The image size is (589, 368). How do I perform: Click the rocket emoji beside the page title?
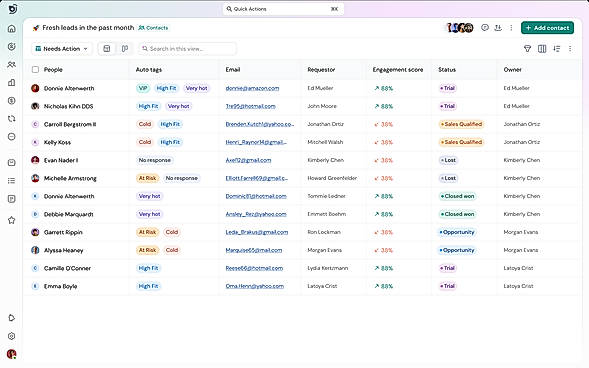(36, 28)
